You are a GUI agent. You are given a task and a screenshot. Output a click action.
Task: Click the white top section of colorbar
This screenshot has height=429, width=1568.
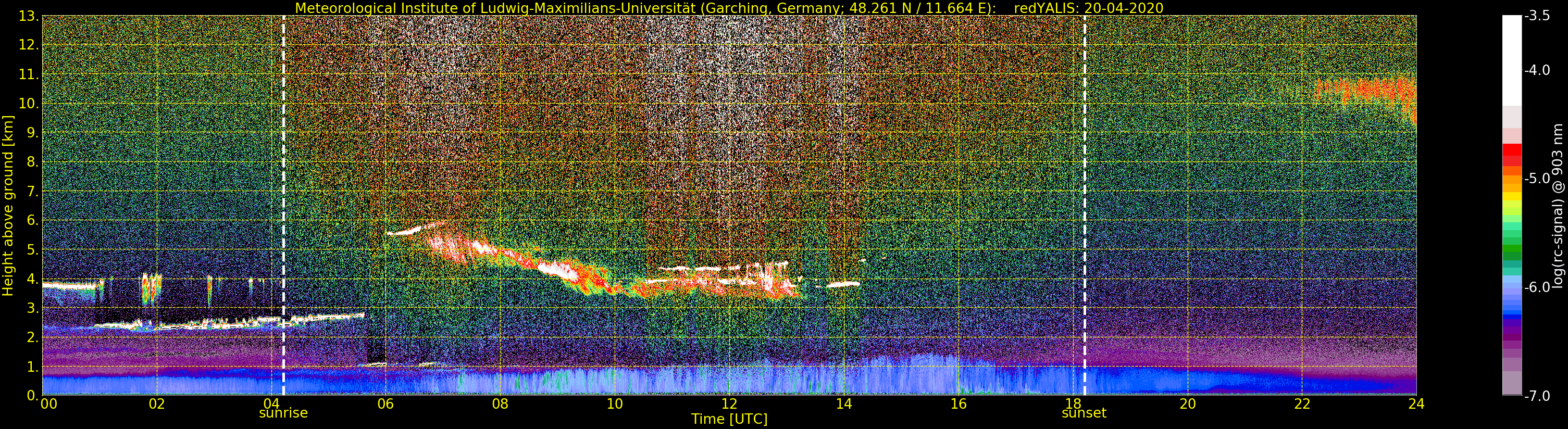(1511, 61)
